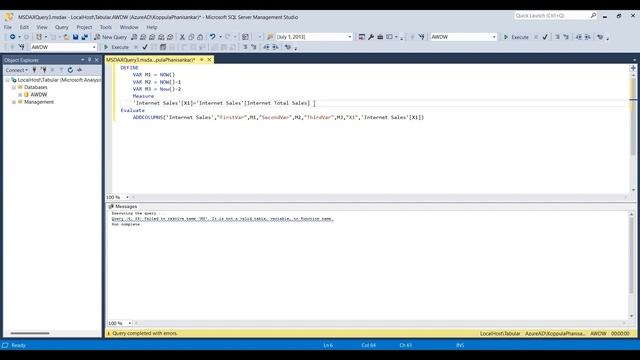Open the AWDW database dropdown in upper toolbar

[494, 37]
